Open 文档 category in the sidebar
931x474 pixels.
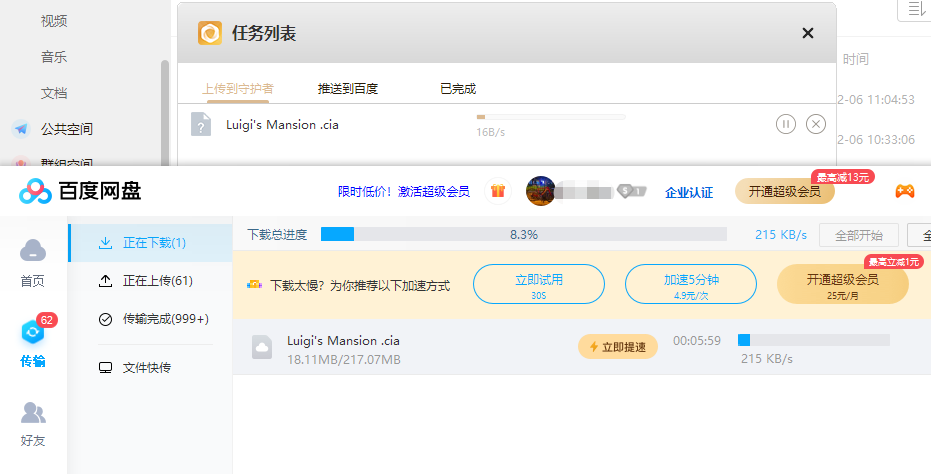(x=54, y=93)
